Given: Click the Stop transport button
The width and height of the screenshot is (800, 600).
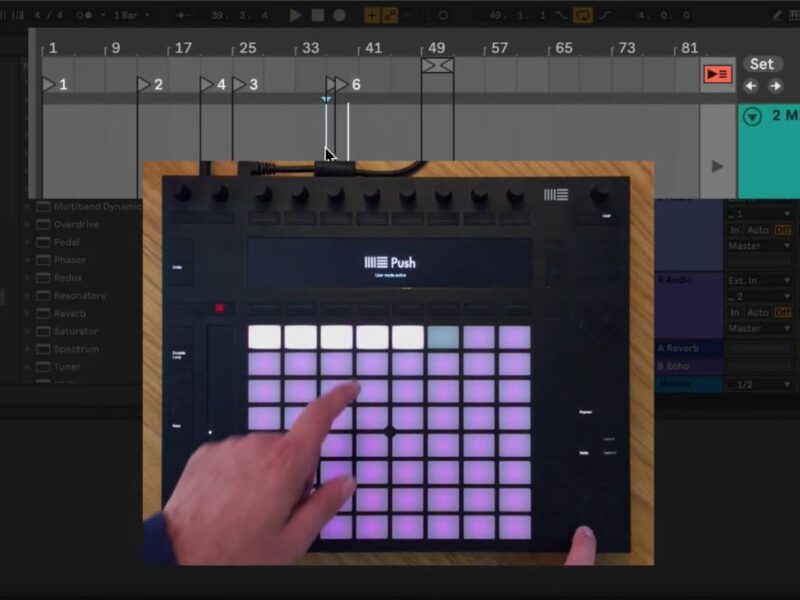Looking at the screenshot, I should click(x=317, y=15).
